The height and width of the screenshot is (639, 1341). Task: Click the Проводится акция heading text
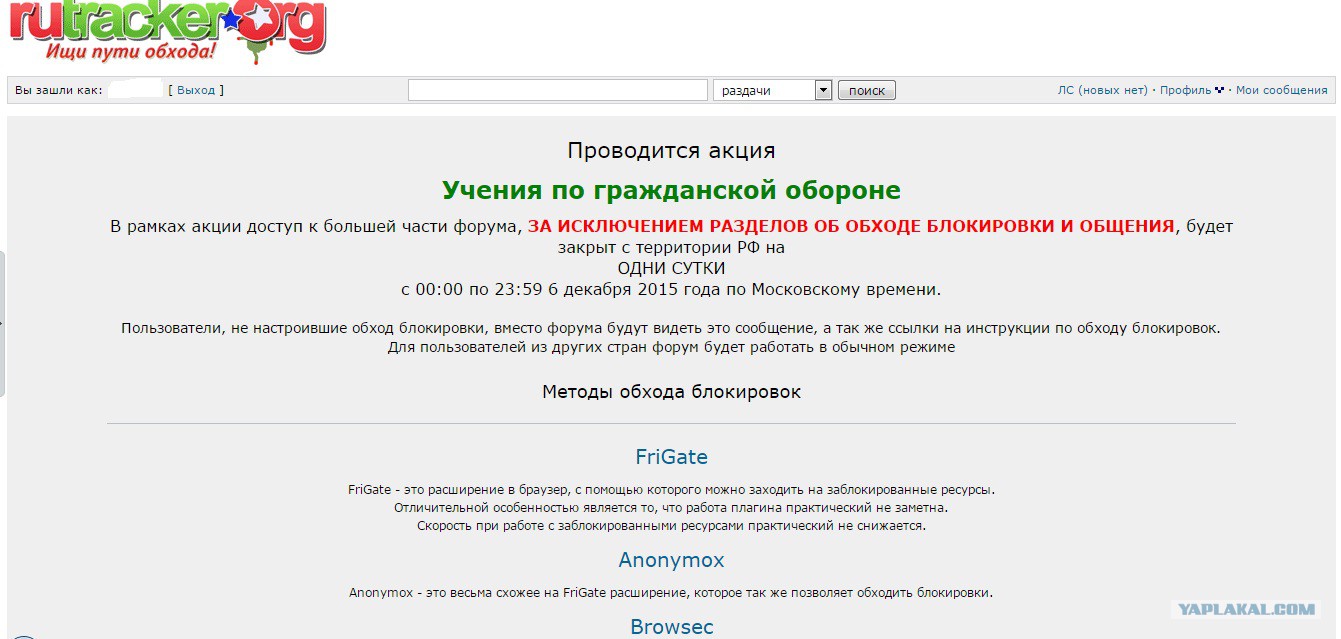pyautogui.click(x=672, y=151)
